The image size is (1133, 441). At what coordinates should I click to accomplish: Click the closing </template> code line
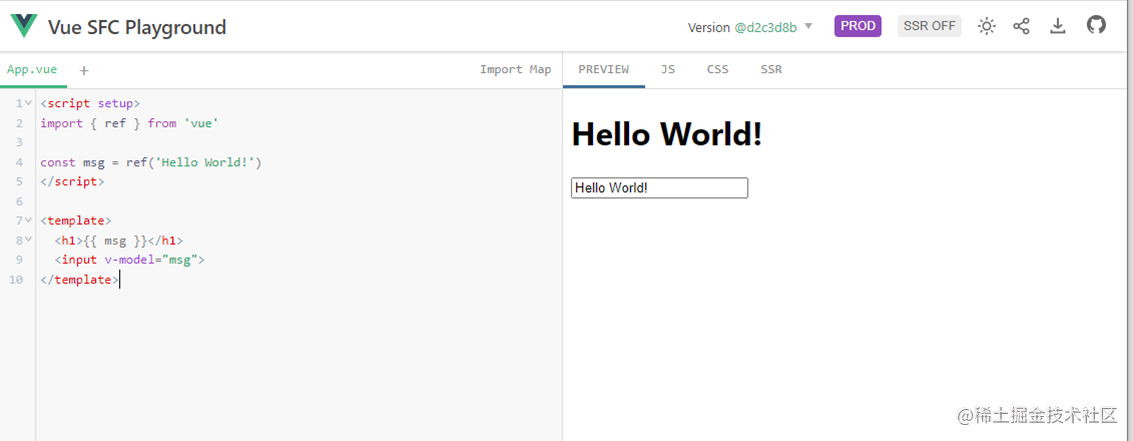click(x=79, y=279)
